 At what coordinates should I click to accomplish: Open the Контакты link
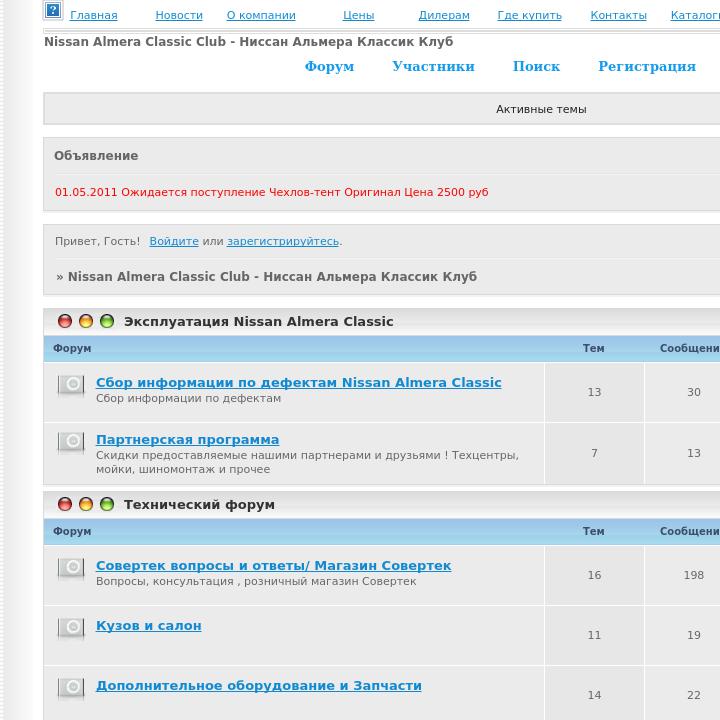coord(619,15)
